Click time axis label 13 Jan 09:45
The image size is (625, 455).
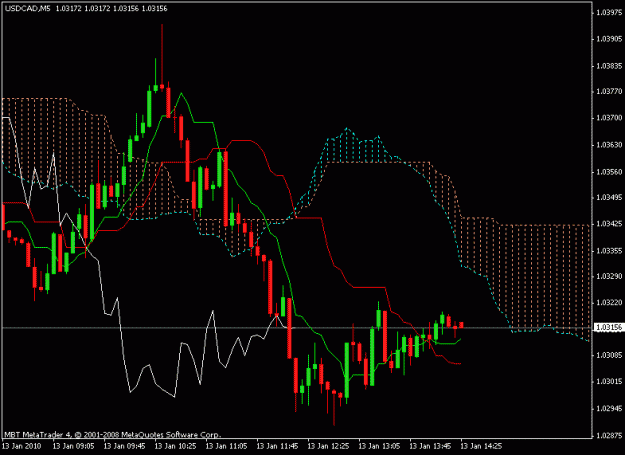pyautogui.click(x=124, y=446)
